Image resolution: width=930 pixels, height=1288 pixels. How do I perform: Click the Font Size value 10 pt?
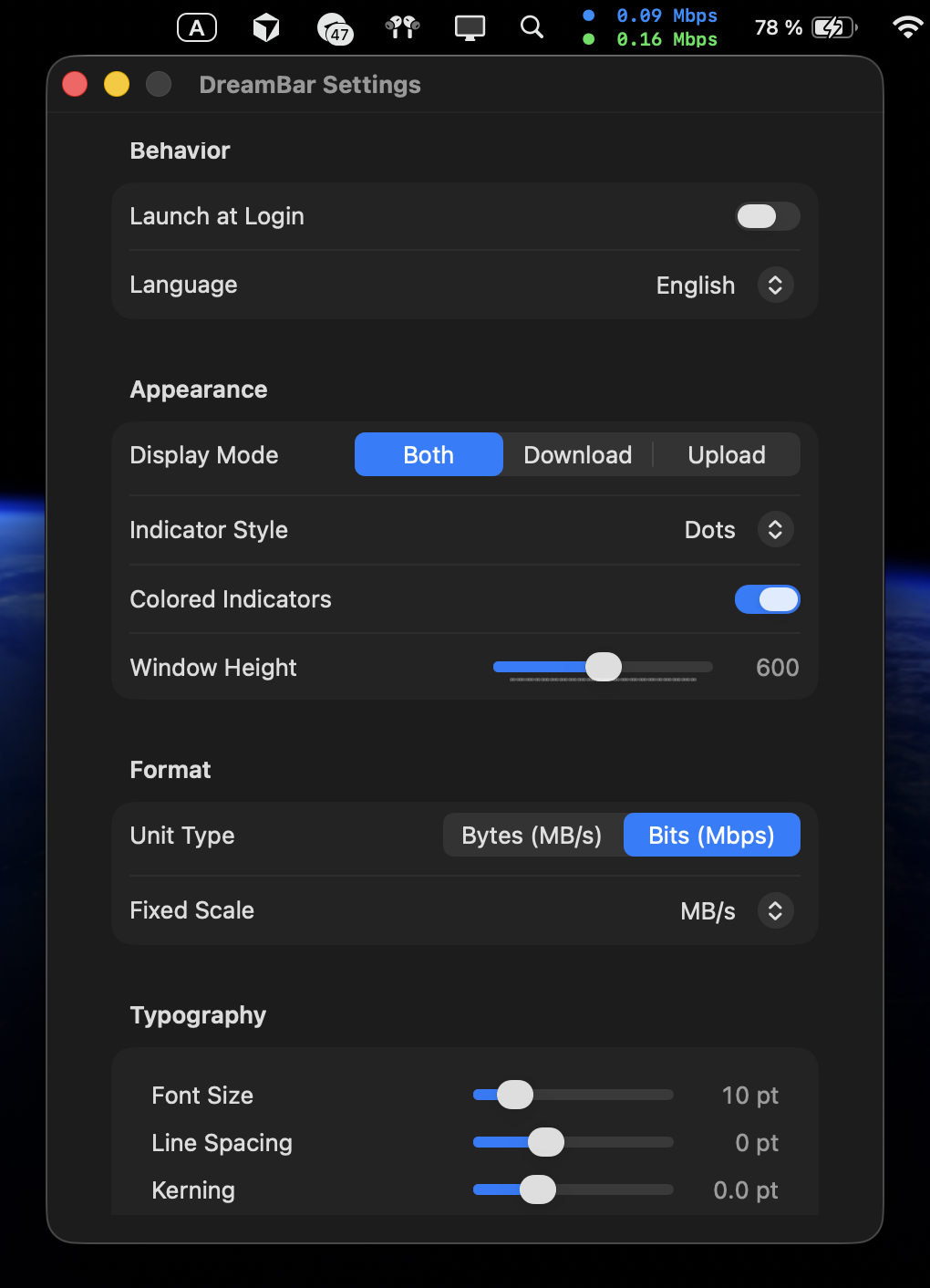click(750, 1096)
